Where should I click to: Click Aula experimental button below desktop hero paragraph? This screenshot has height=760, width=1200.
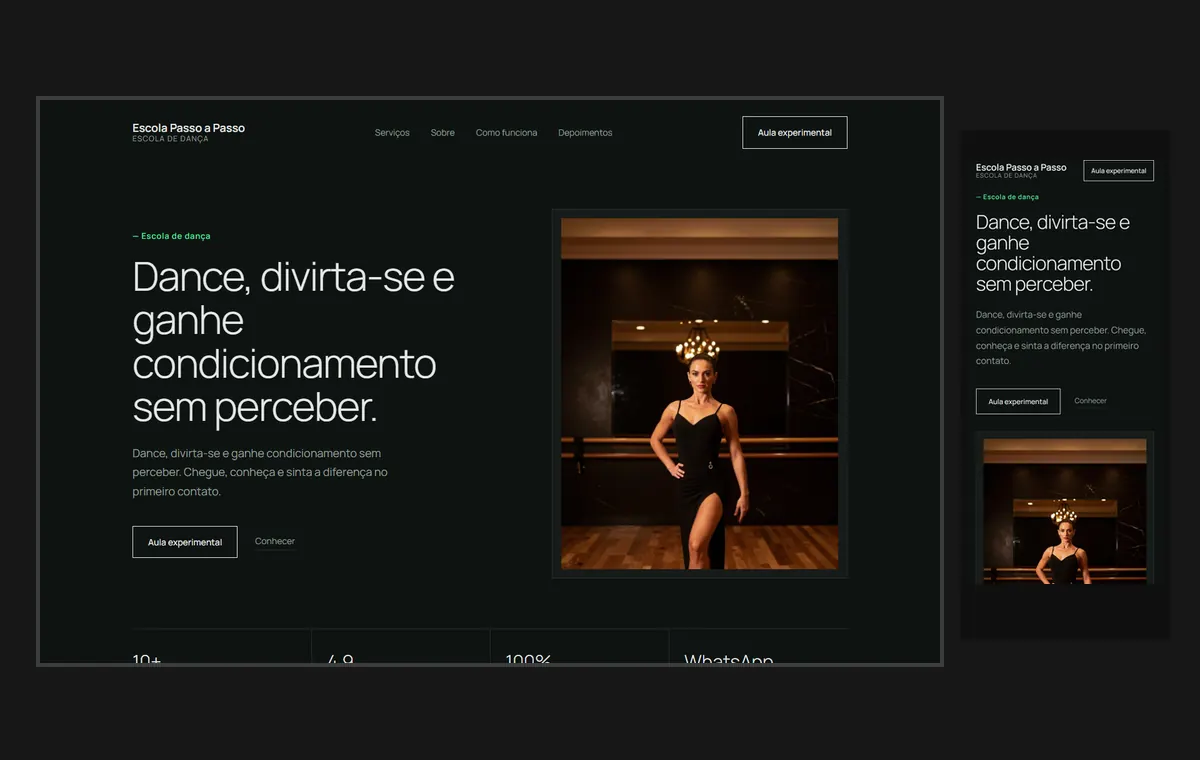click(185, 542)
